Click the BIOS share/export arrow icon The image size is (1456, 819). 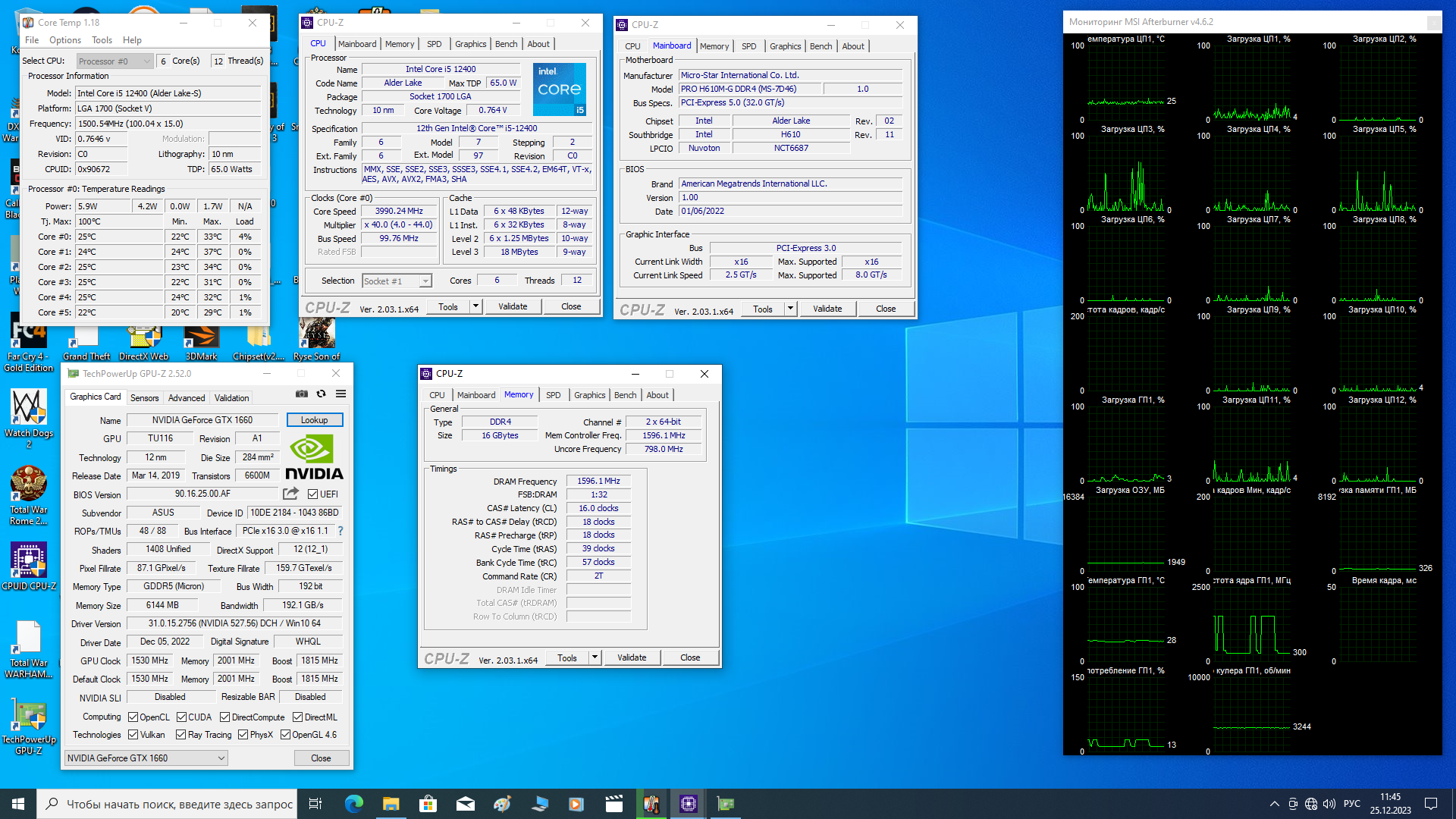290,494
